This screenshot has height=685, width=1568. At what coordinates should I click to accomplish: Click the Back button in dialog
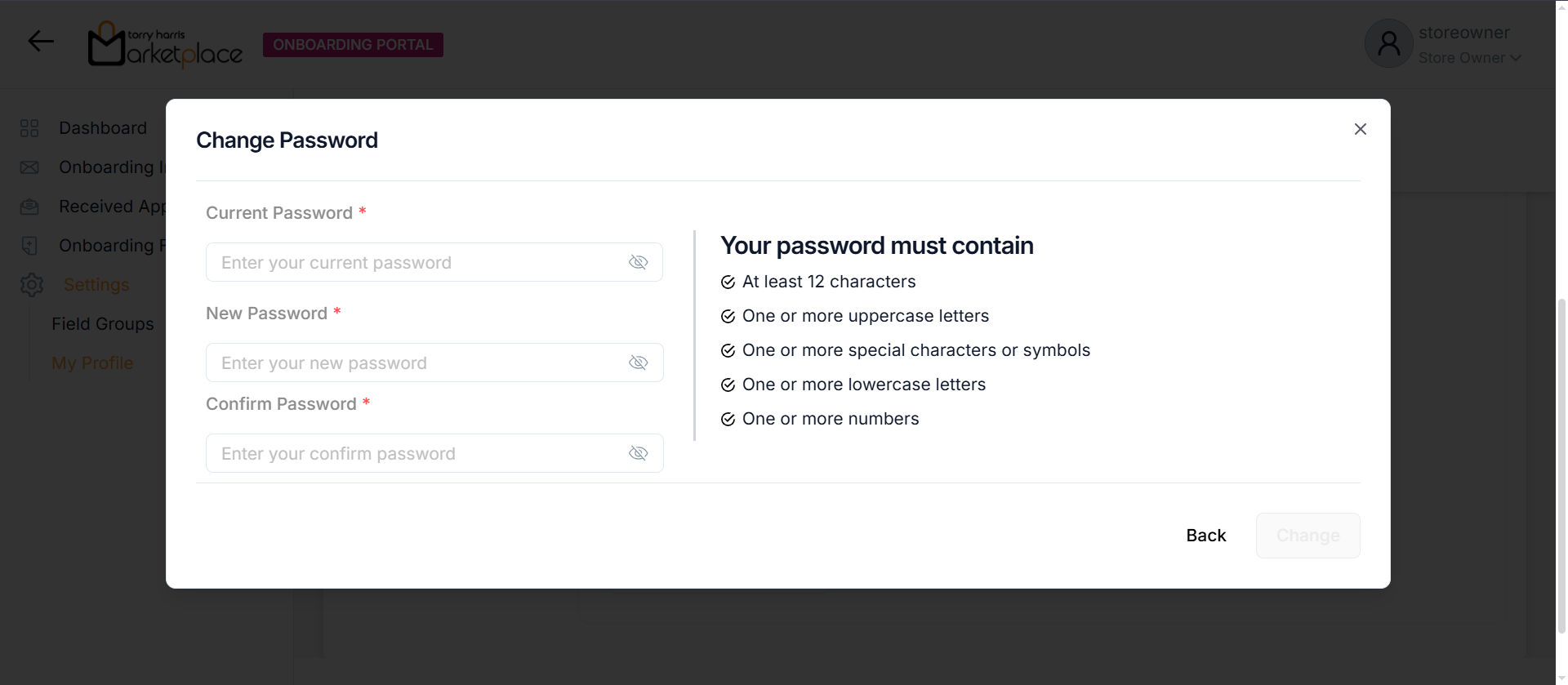[x=1205, y=536]
